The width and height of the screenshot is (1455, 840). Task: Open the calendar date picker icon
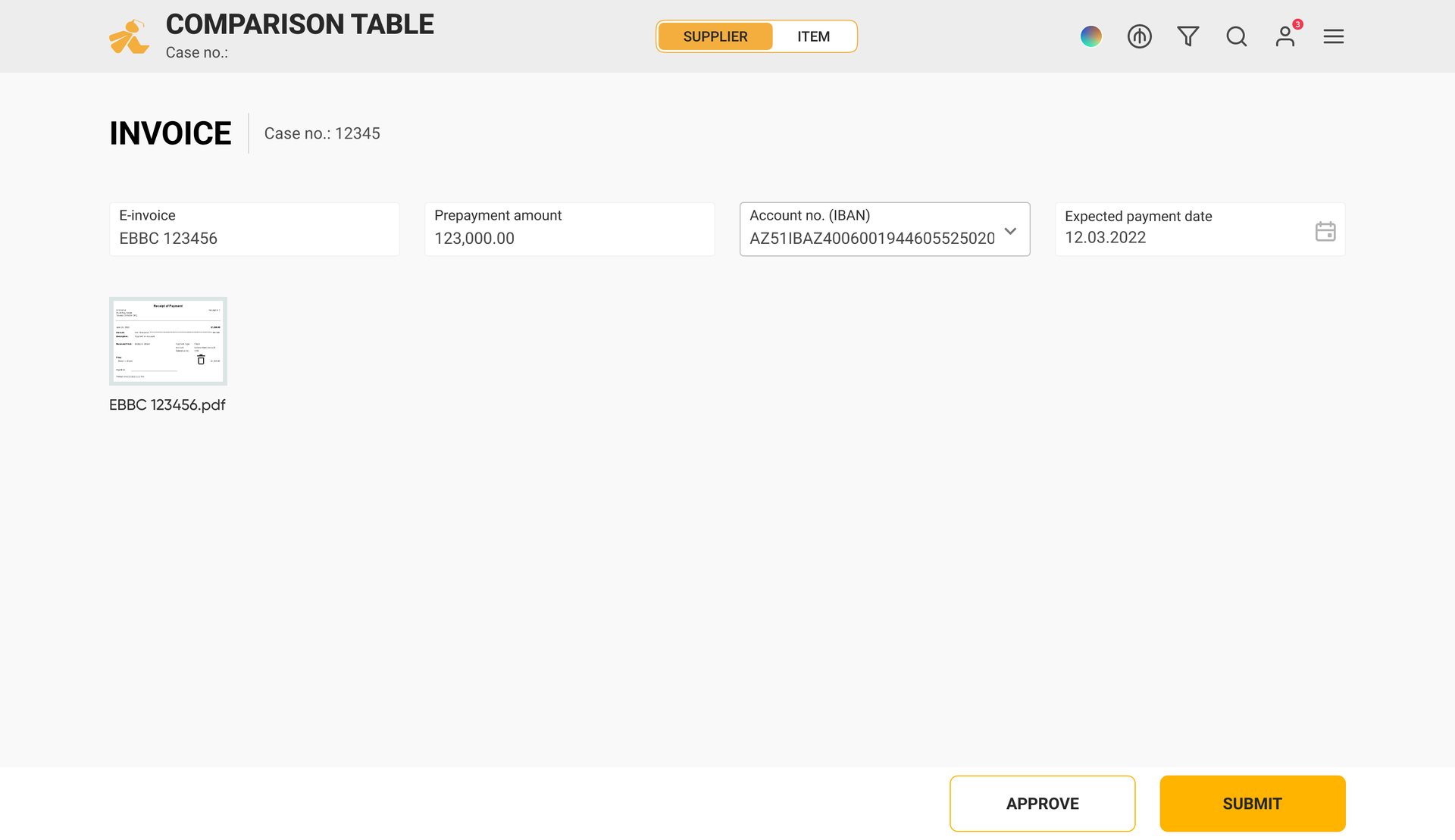click(x=1325, y=231)
